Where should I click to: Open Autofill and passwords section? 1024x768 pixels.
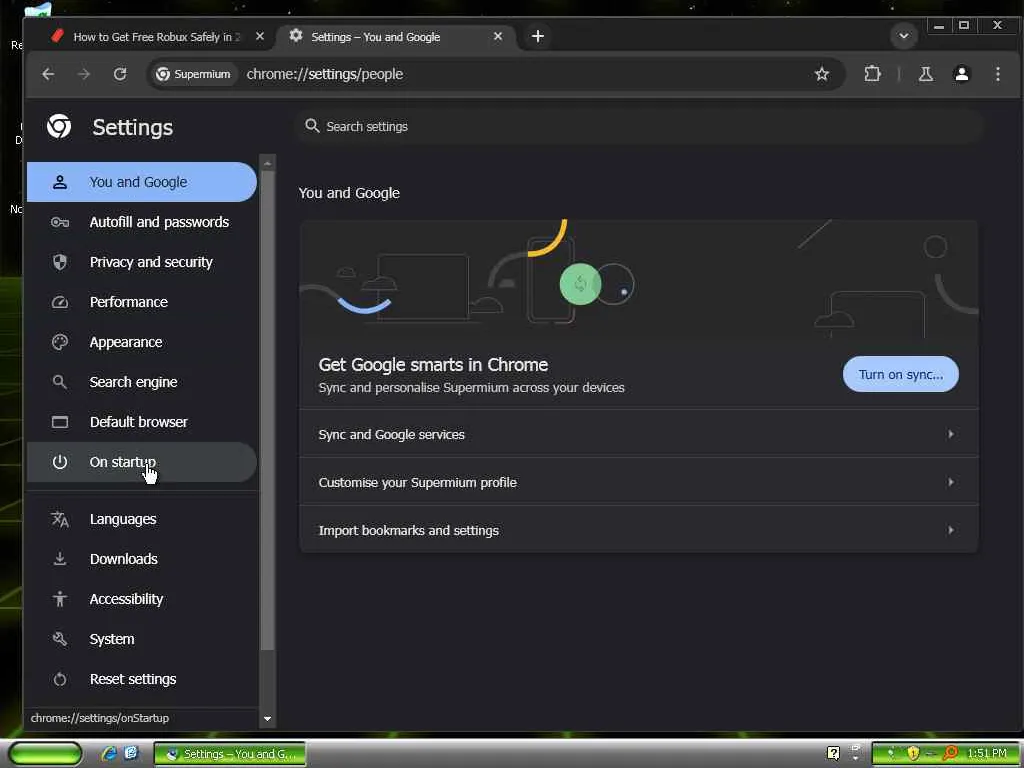point(142,222)
